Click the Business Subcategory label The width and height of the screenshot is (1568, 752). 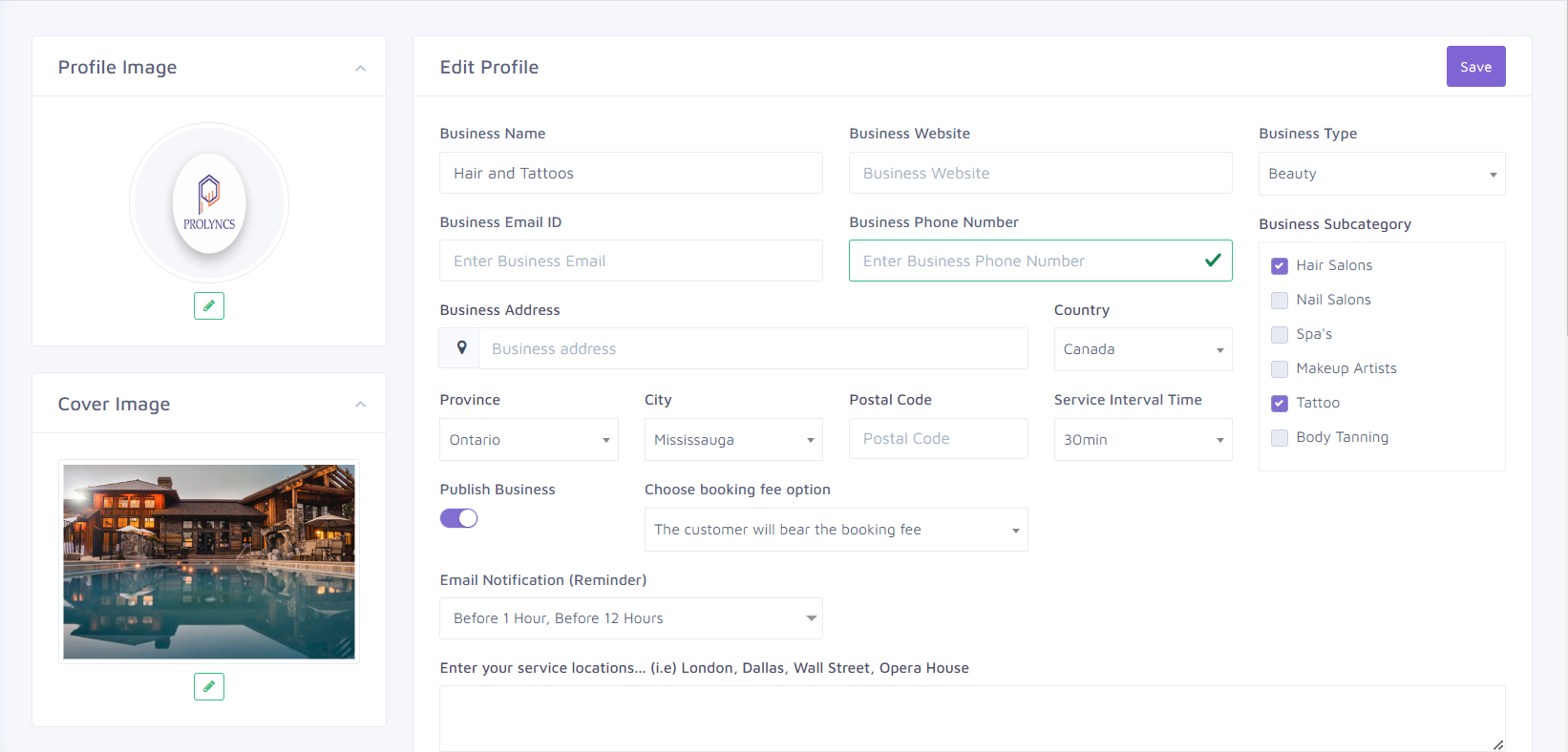tap(1335, 224)
